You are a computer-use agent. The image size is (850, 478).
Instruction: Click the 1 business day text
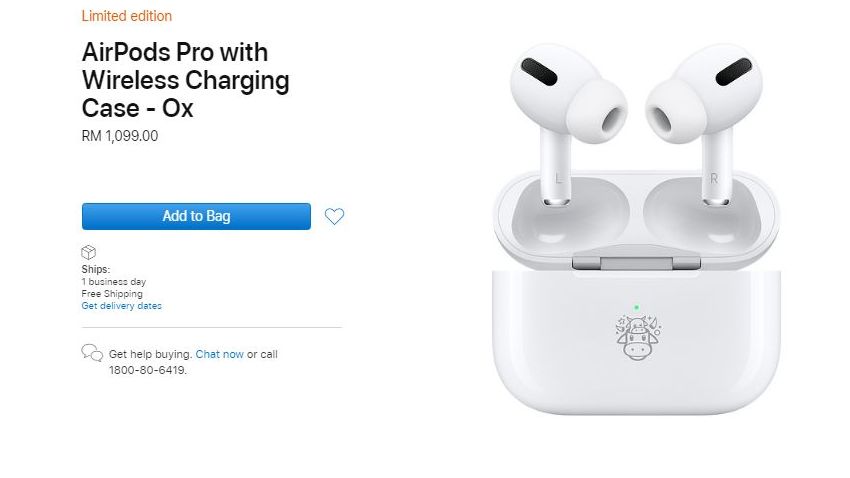click(114, 282)
